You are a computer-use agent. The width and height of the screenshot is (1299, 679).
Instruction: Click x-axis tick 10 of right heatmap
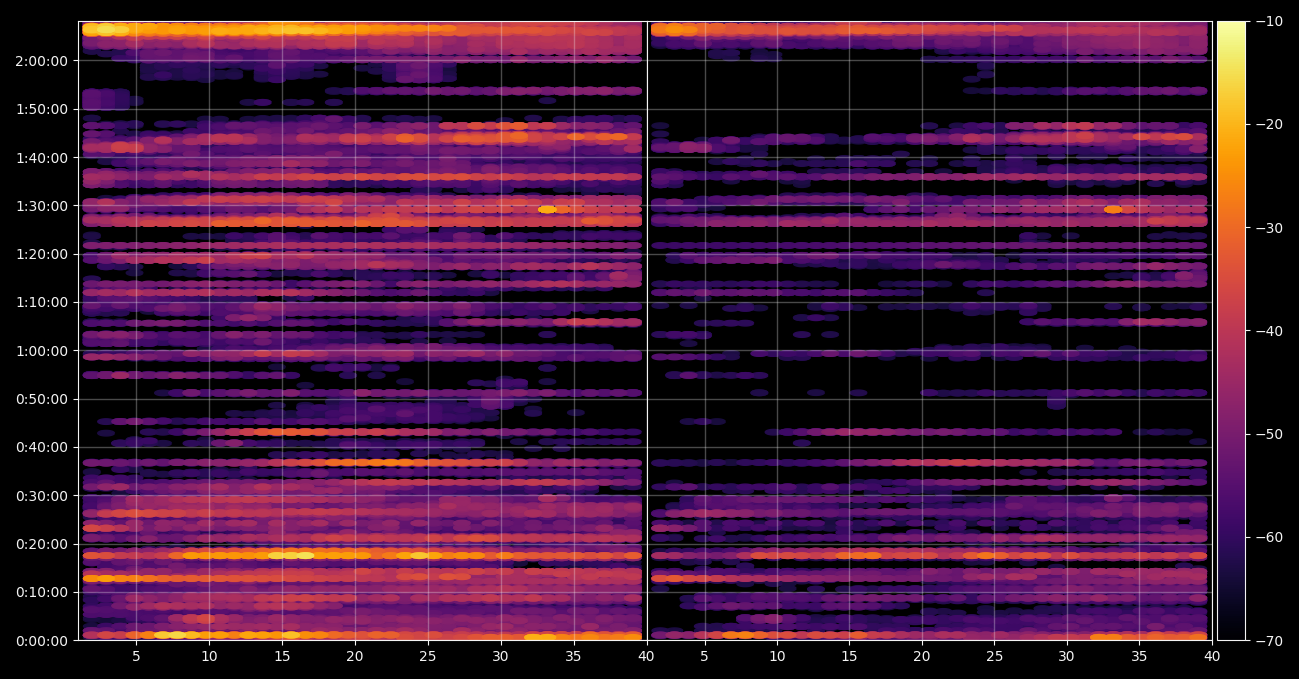777,656
